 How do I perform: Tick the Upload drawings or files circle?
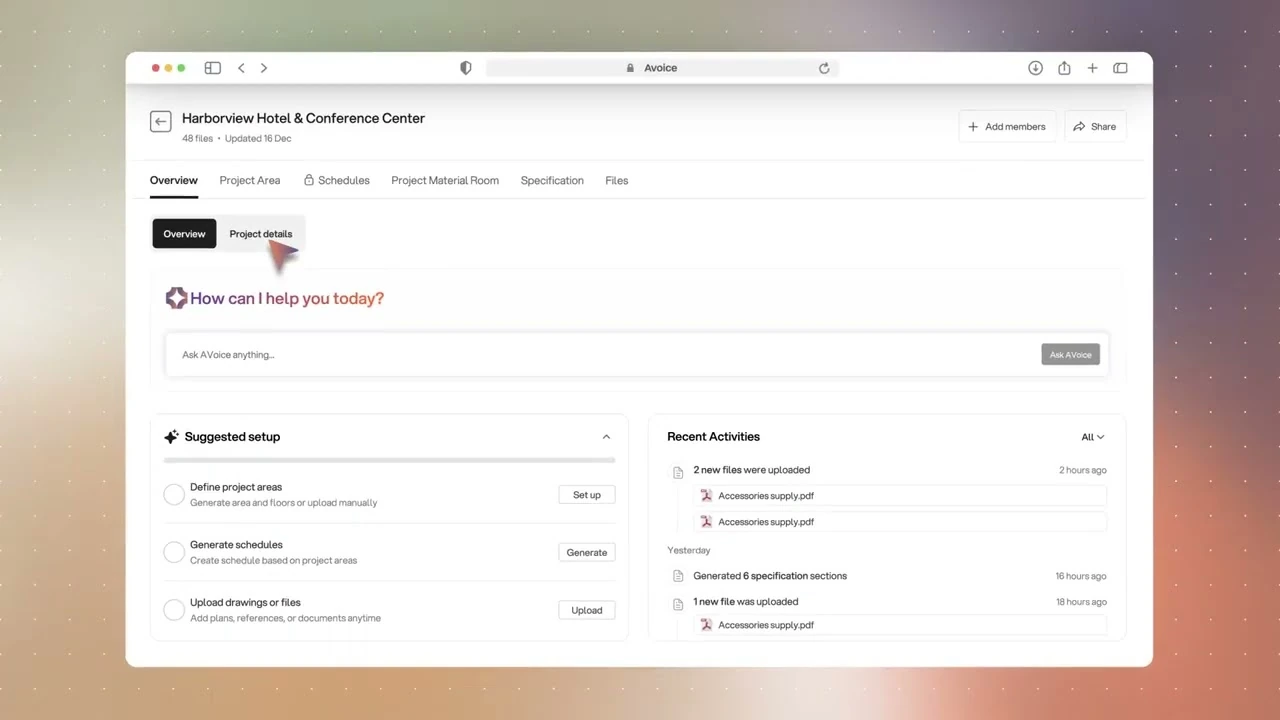[x=174, y=610]
